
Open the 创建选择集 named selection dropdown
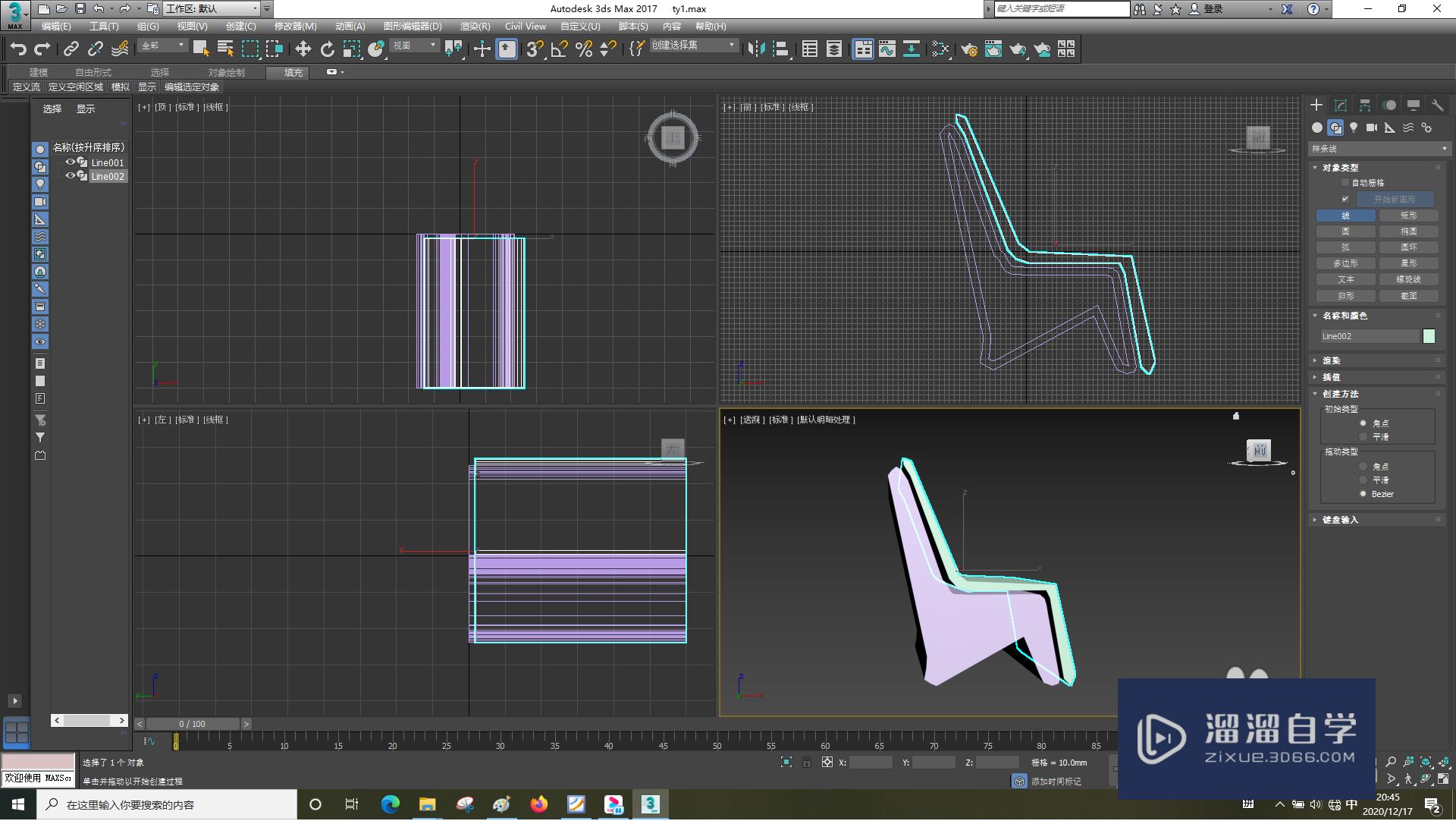click(693, 46)
